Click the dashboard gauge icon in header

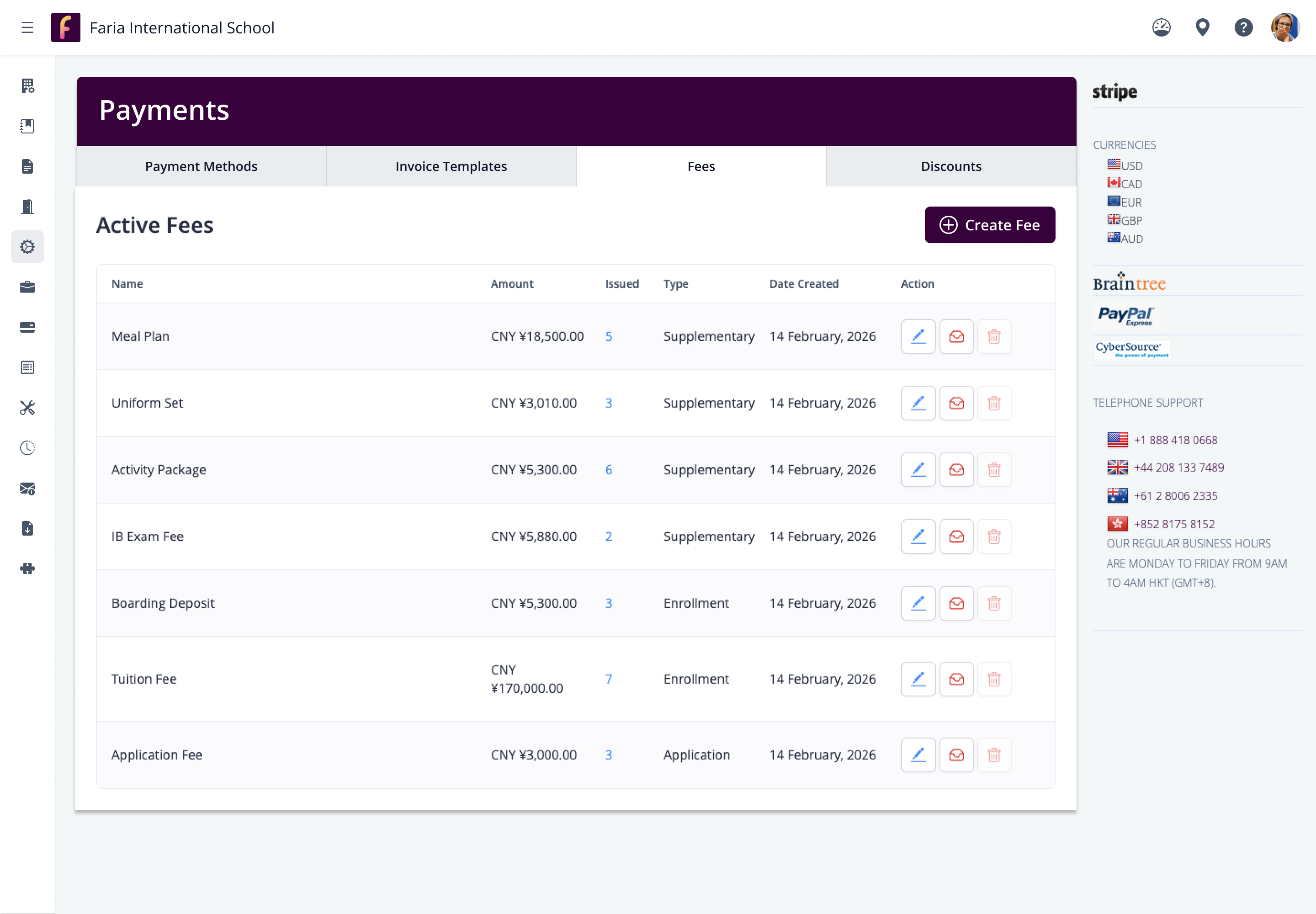pyautogui.click(x=1161, y=27)
